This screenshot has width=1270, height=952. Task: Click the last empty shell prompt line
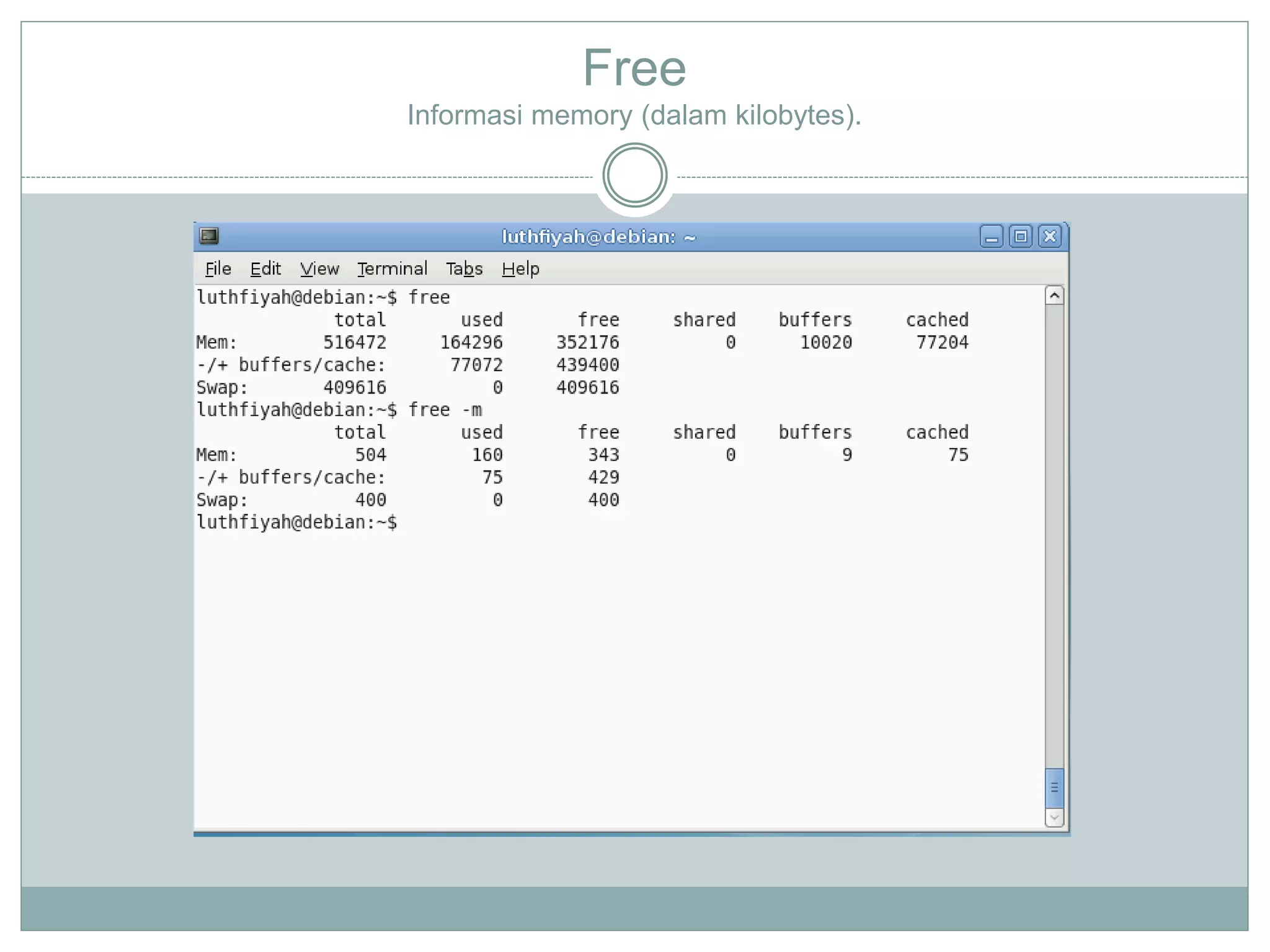(297, 522)
